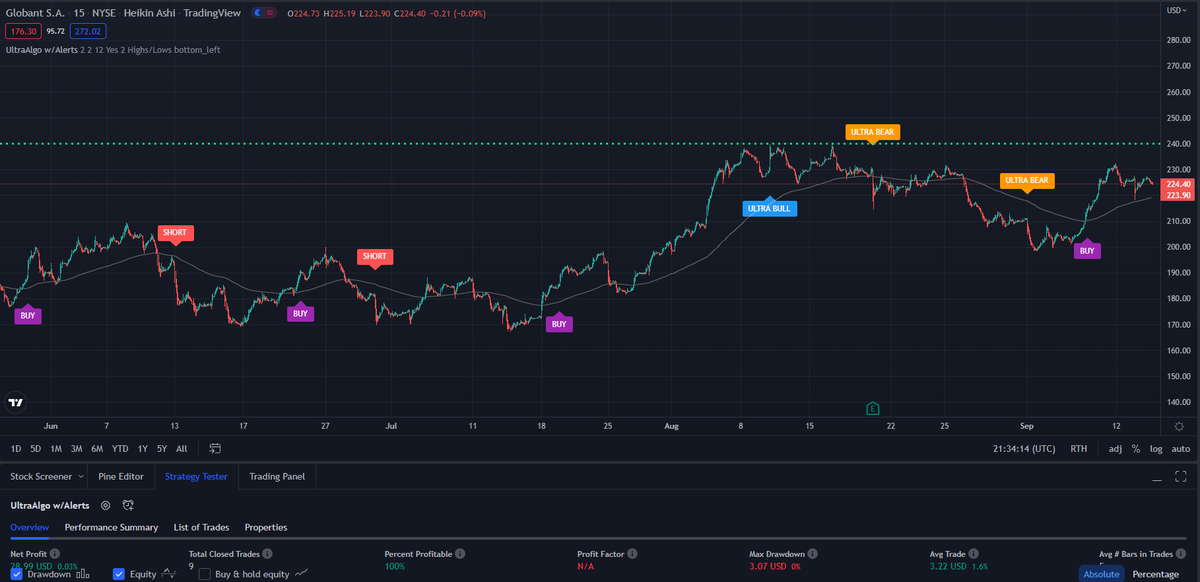
Task: Open the Performance Summary tab
Action: coord(111,527)
